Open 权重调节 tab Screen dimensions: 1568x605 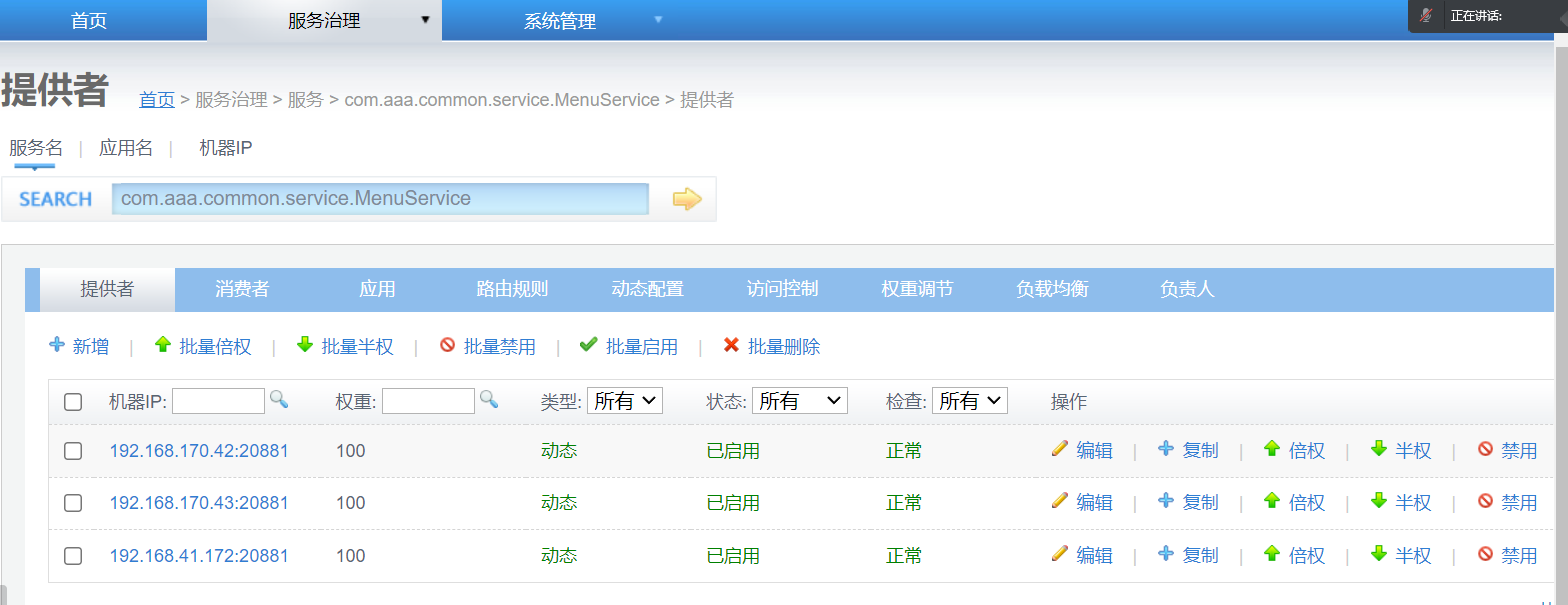(x=917, y=289)
